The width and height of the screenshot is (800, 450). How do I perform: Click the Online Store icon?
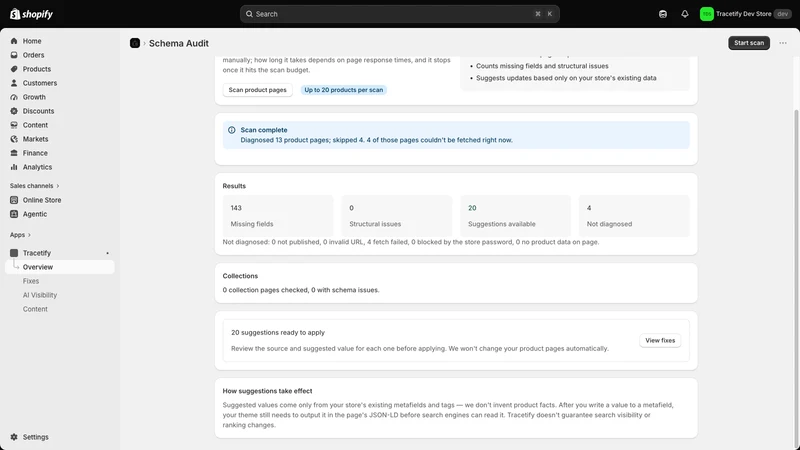(14, 200)
